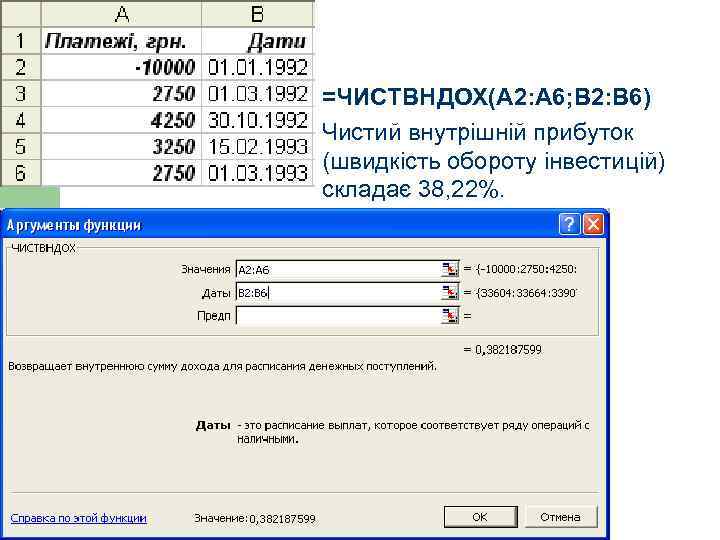
Task: Click the Значение: 0,382187599 result text
Action: [255, 519]
